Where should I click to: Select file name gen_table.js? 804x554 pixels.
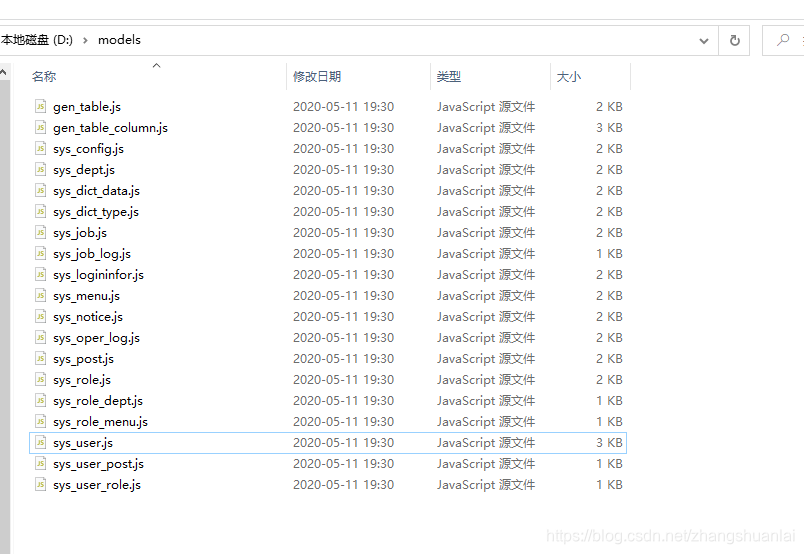pyautogui.click(x=87, y=107)
